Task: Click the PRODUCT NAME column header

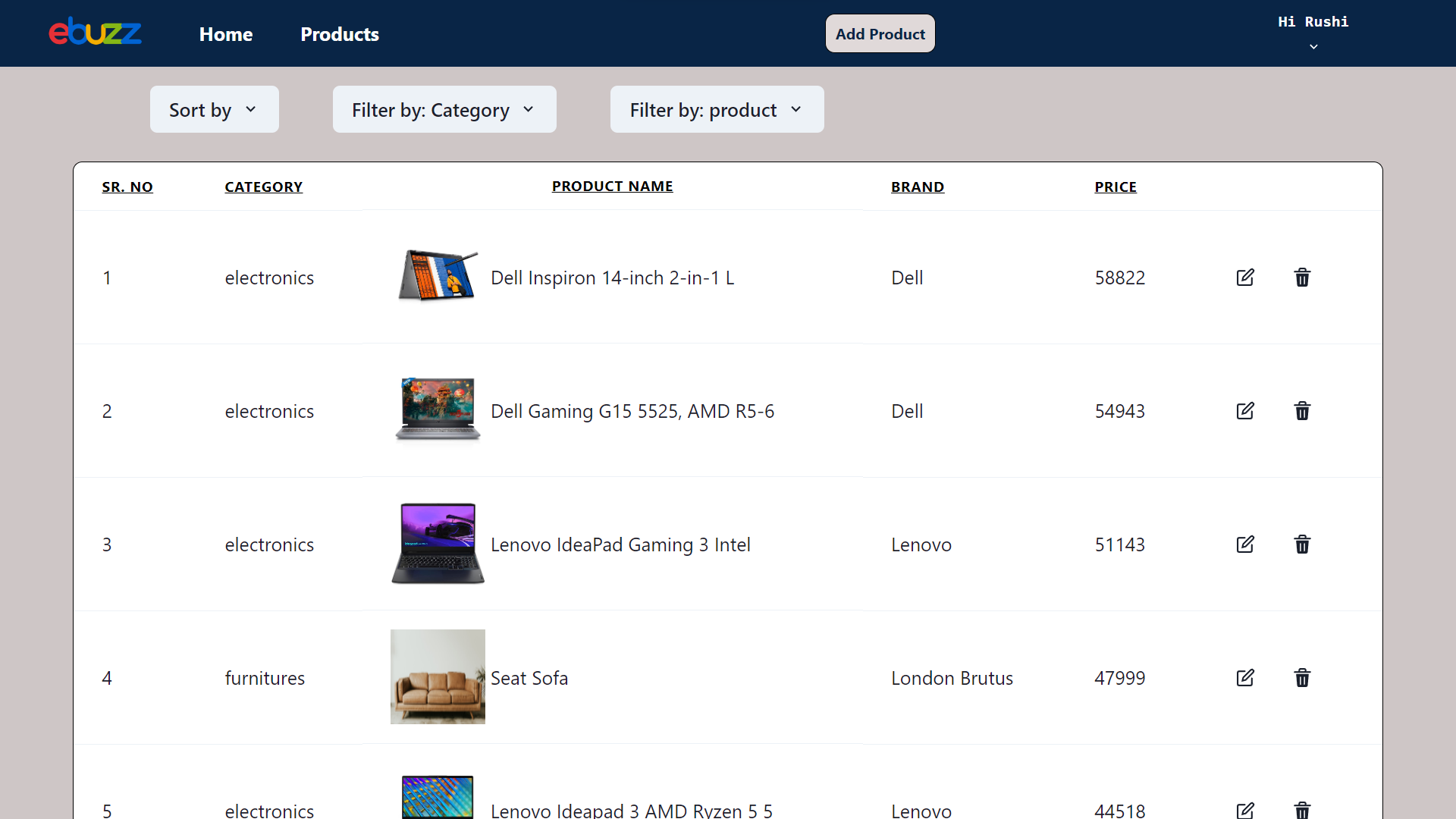Action: 613,186
